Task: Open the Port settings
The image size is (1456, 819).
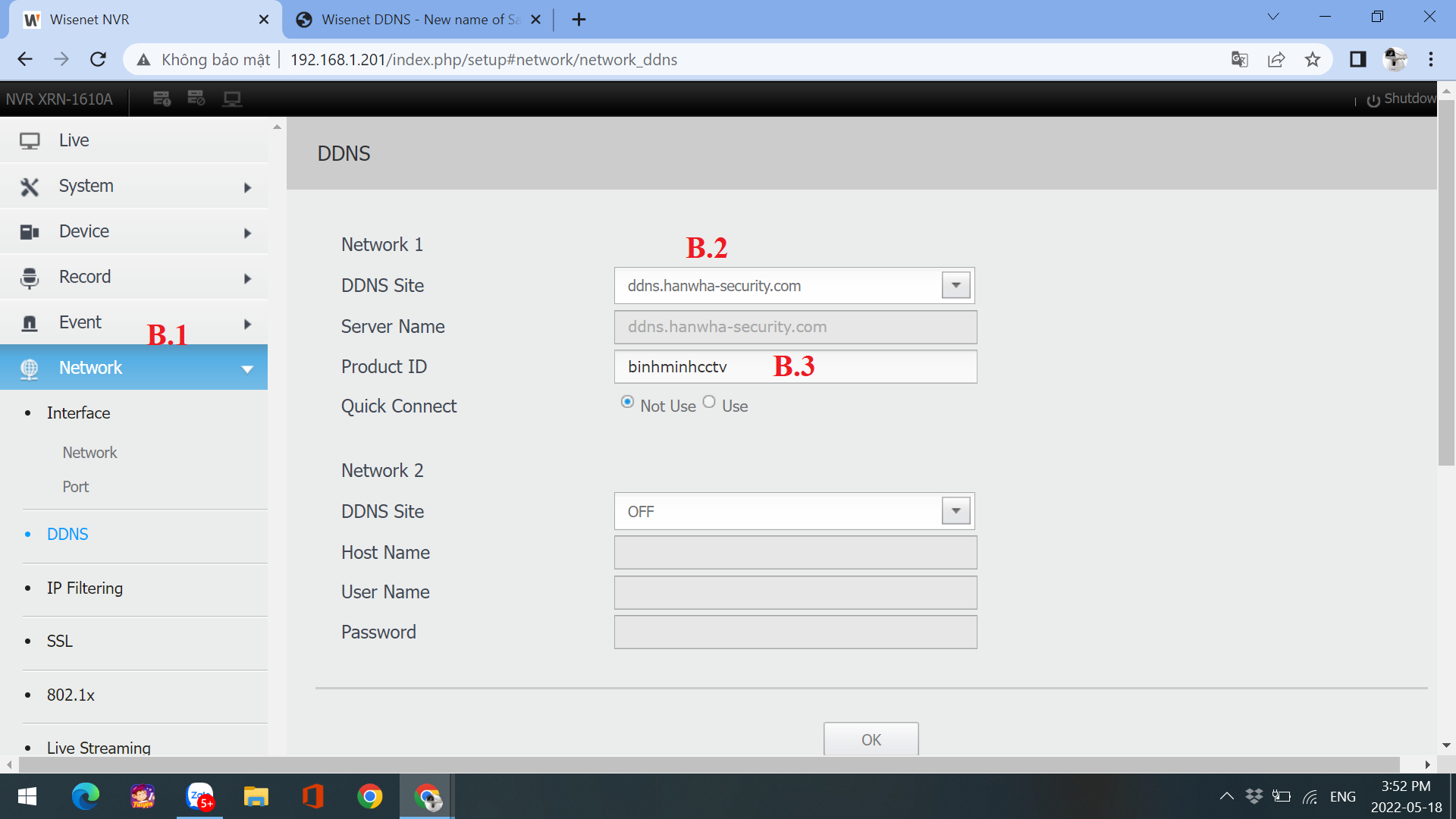Action: (75, 487)
